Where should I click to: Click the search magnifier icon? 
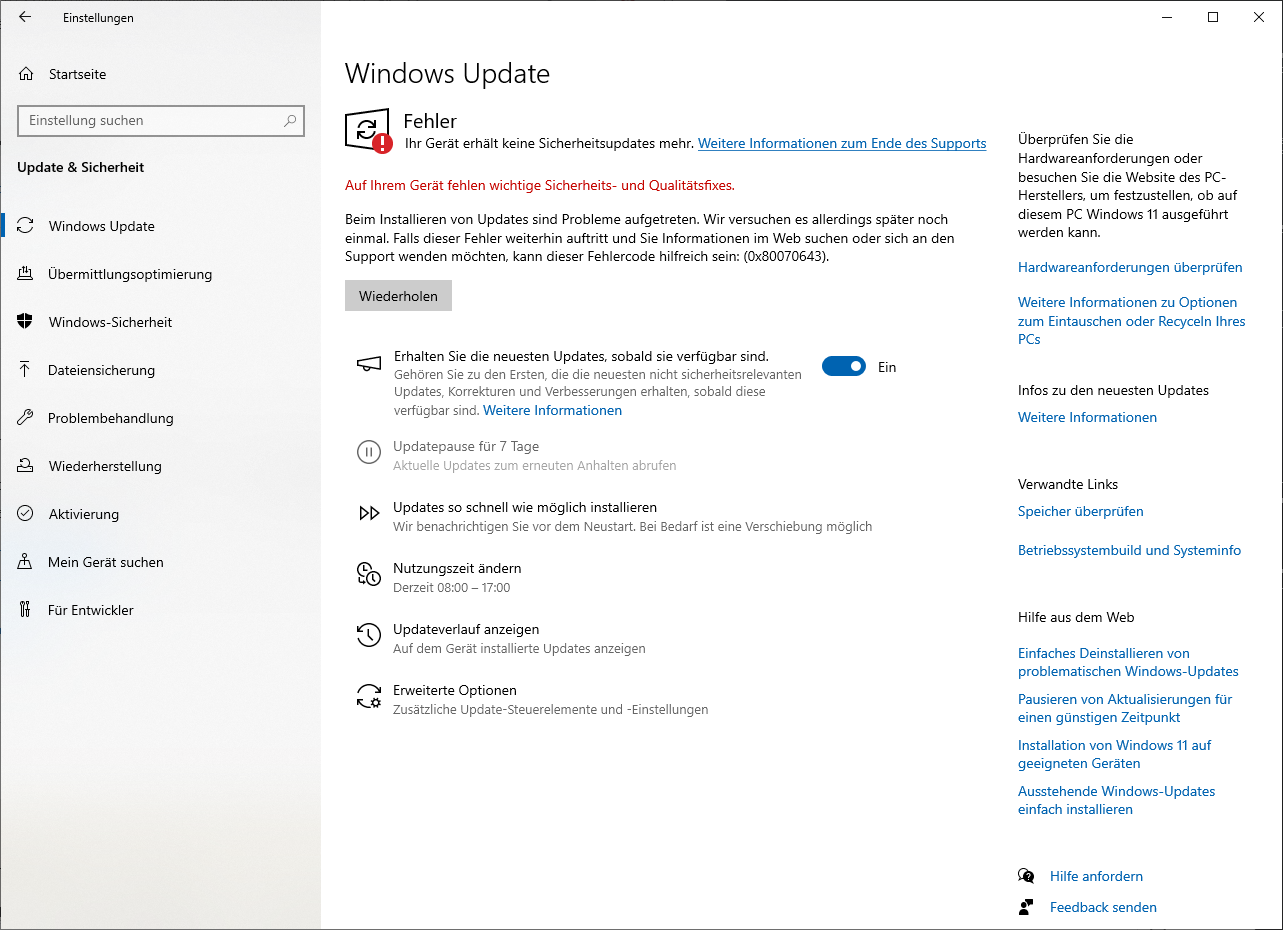[x=290, y=121]
